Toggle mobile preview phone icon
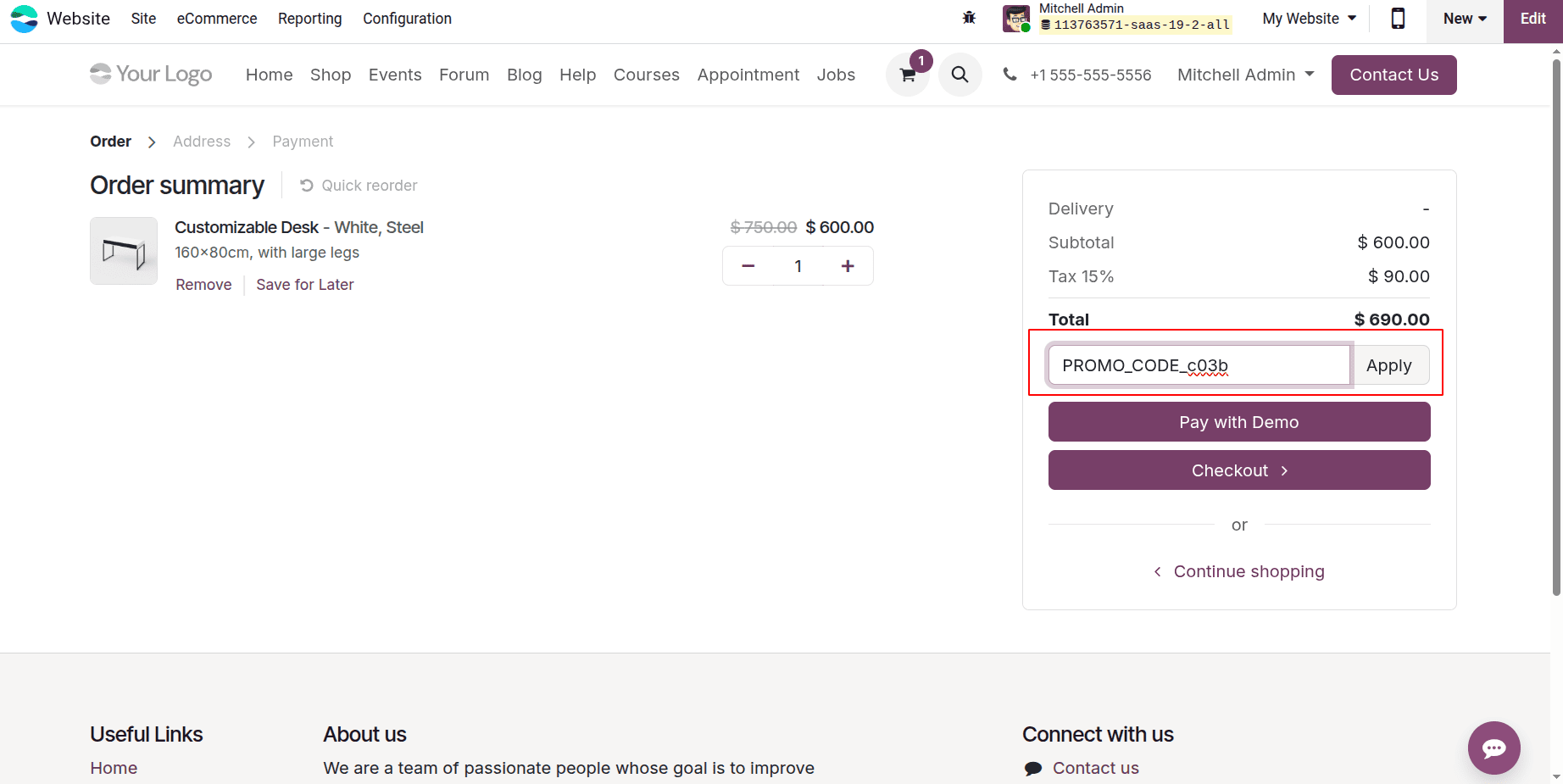 point(1398,18)
